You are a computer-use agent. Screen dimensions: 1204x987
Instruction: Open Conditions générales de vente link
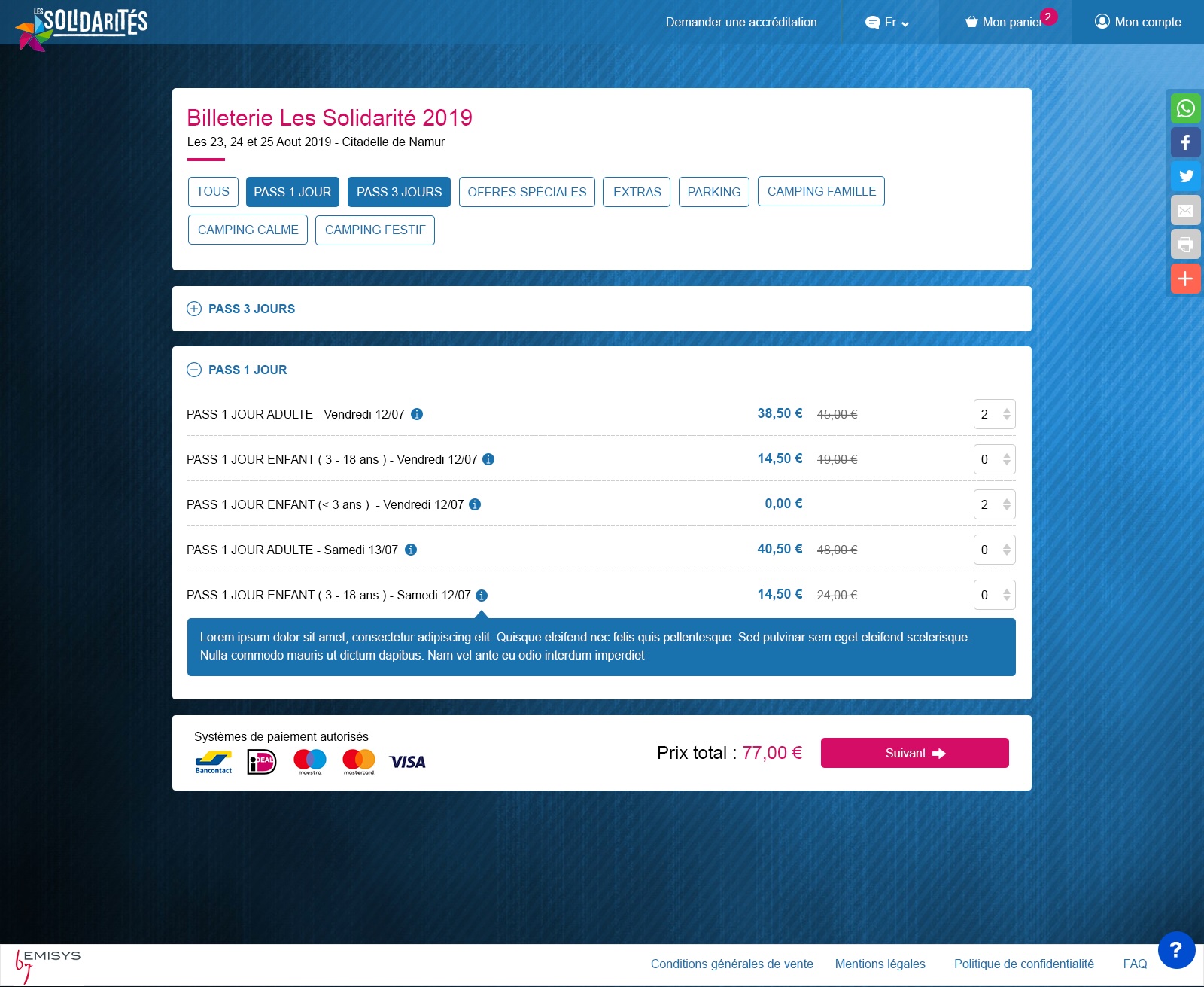coord(732,964)
